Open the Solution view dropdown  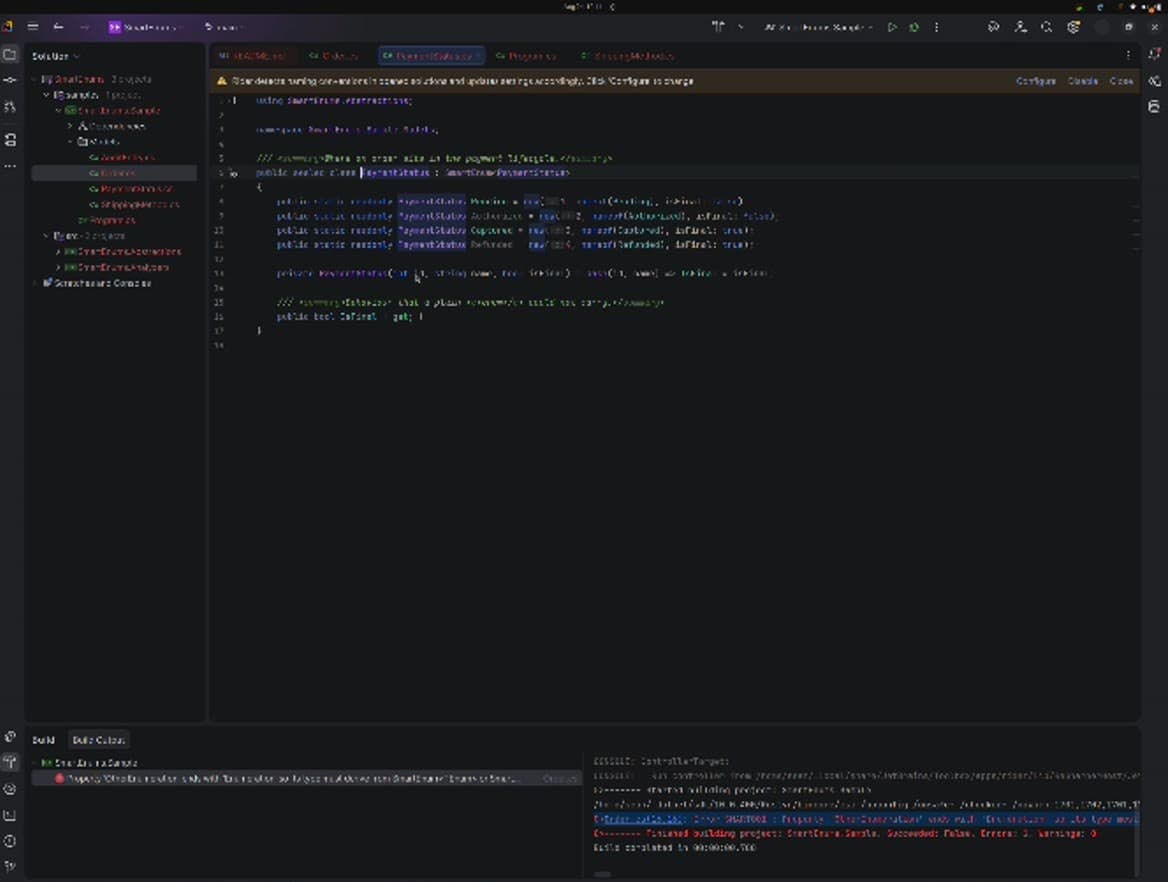click(56, 56)
